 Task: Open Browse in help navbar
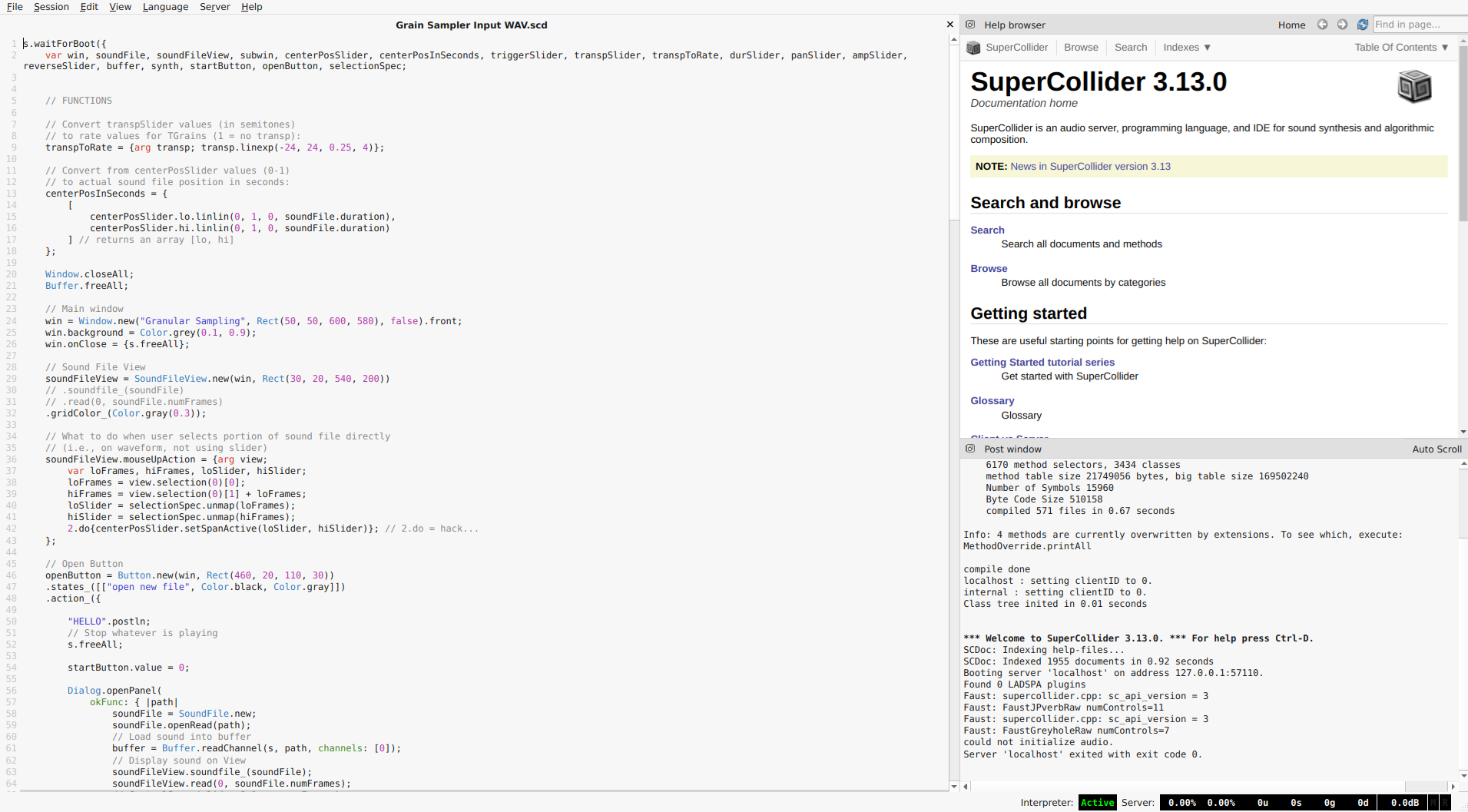tap(1081, 48)
